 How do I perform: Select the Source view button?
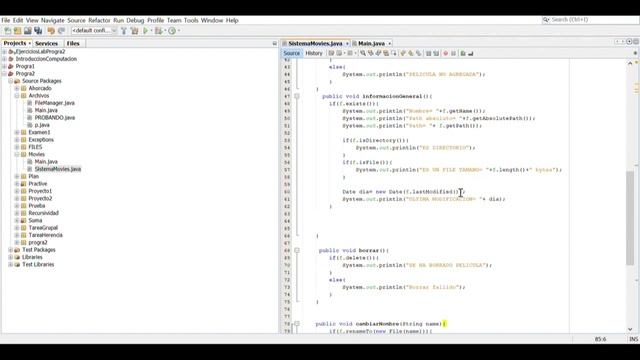coord(291,53)
